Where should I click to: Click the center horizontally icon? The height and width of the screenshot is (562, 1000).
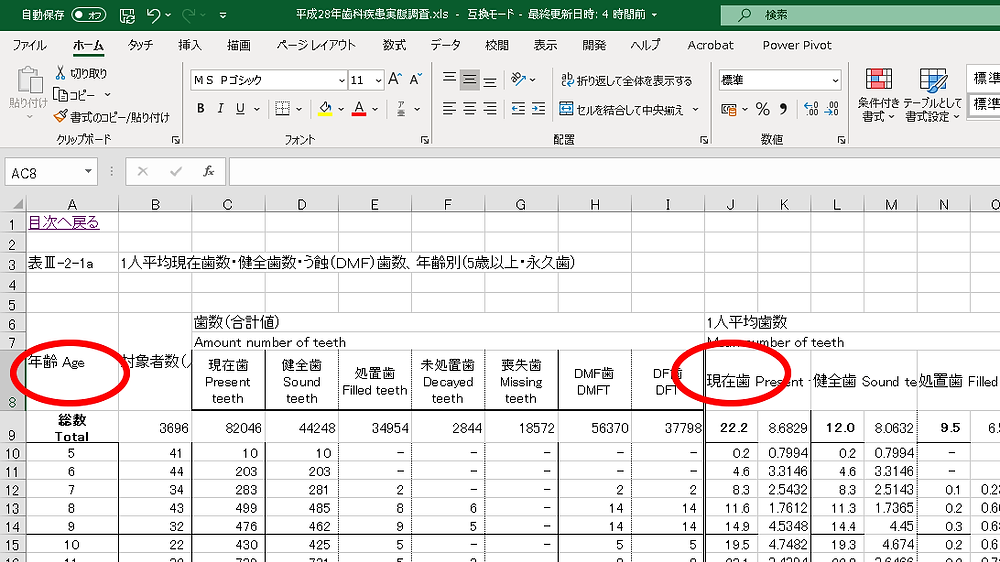coord(469,108)
